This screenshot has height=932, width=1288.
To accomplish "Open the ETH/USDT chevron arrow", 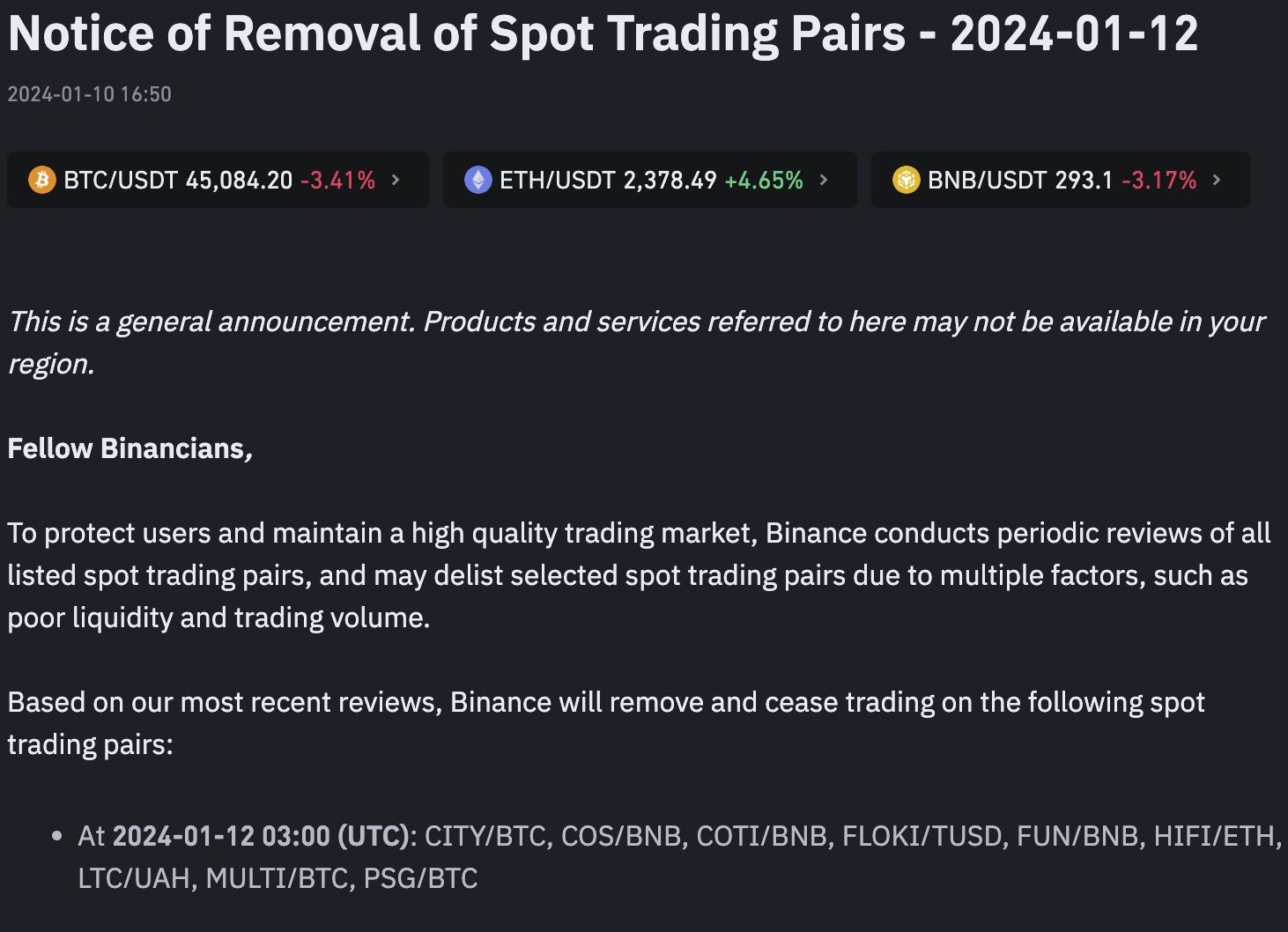I will pyautogui.click(x=824, y=180).
